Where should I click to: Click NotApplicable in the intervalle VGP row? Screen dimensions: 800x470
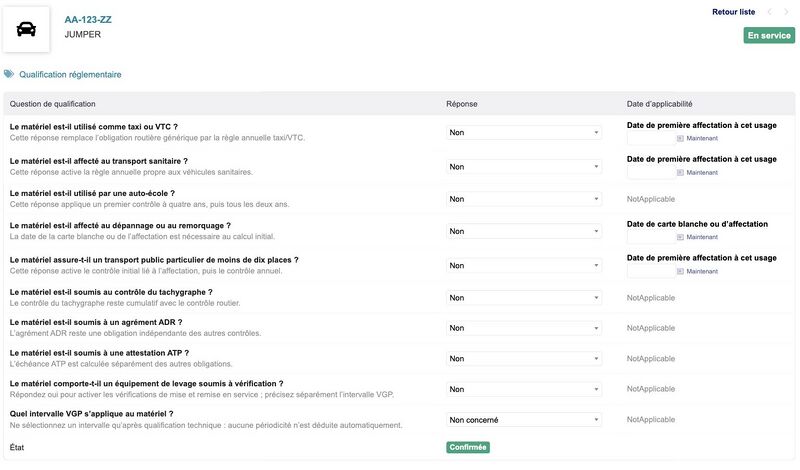point(651,419)
